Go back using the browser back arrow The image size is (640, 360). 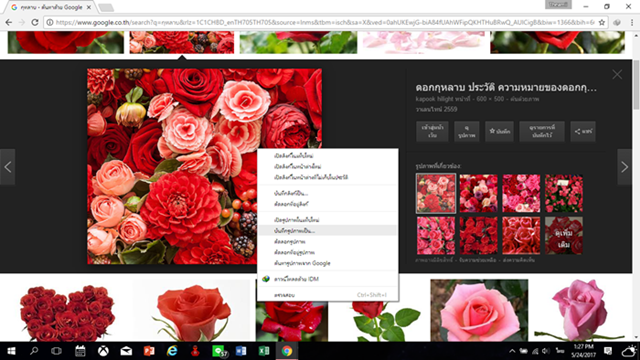click(9, 22)
